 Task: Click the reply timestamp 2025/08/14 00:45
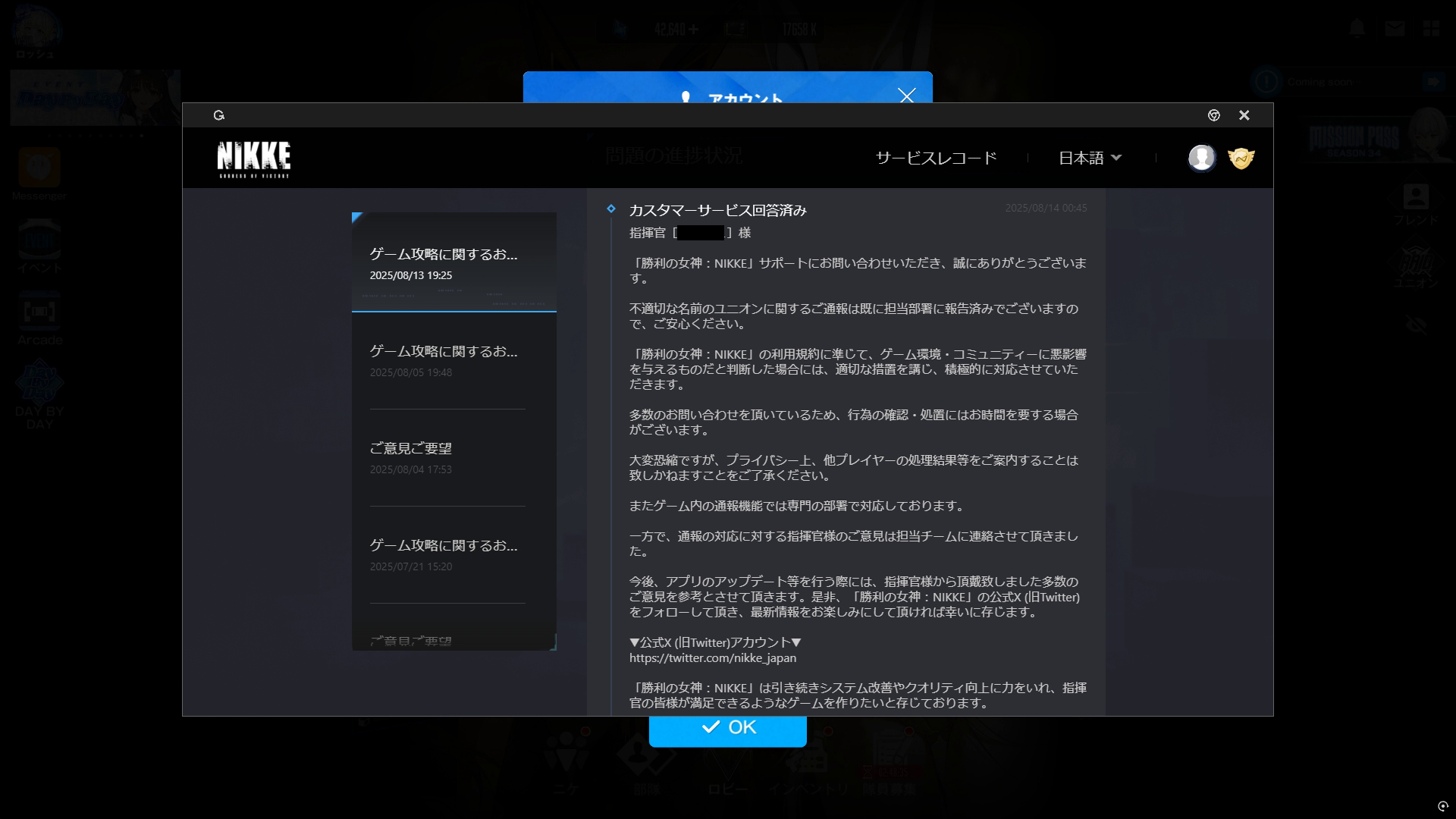click(x=1046, y=208)
